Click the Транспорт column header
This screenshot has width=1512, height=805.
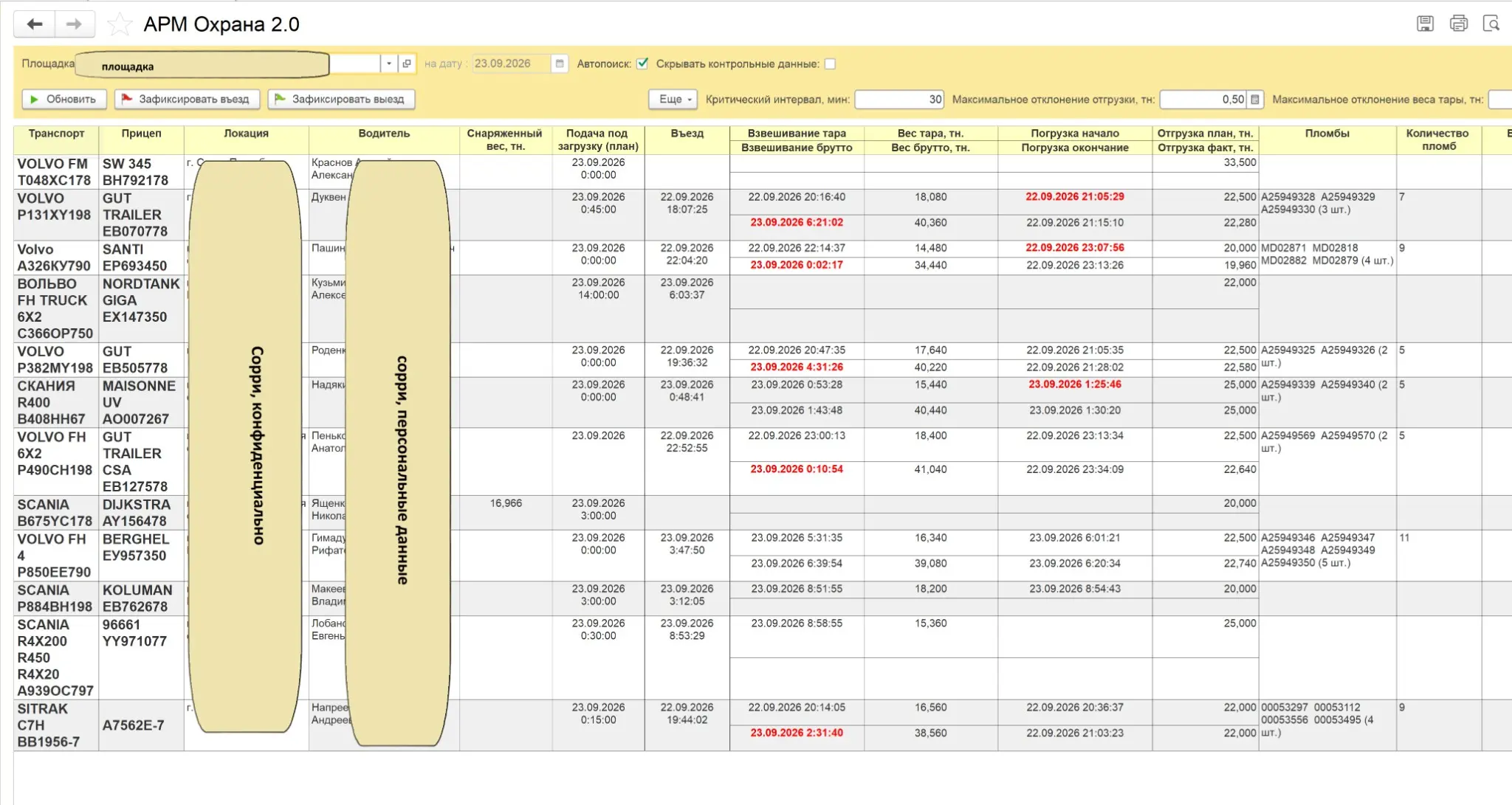56,140
